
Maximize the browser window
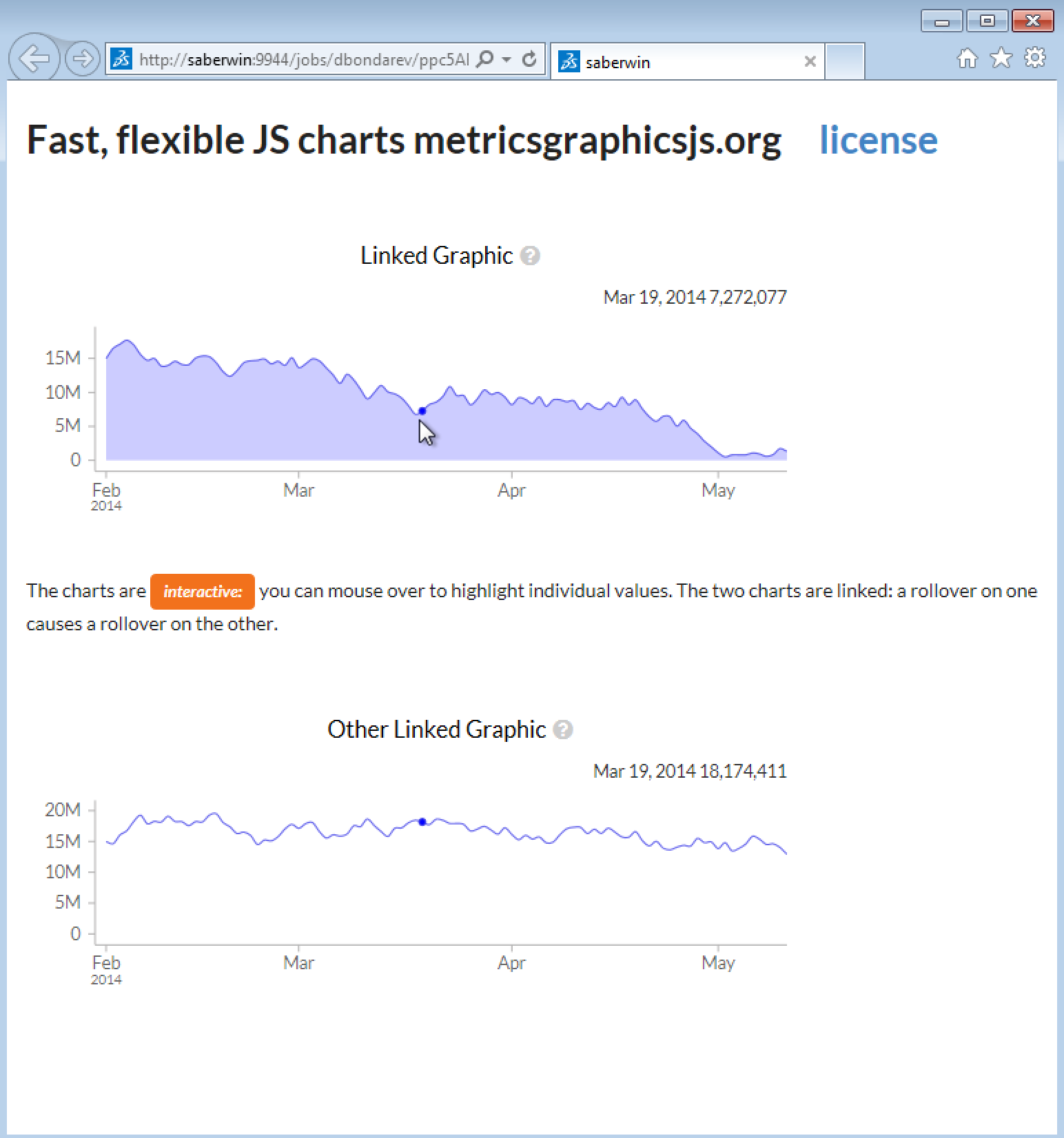tap(987, 21)
